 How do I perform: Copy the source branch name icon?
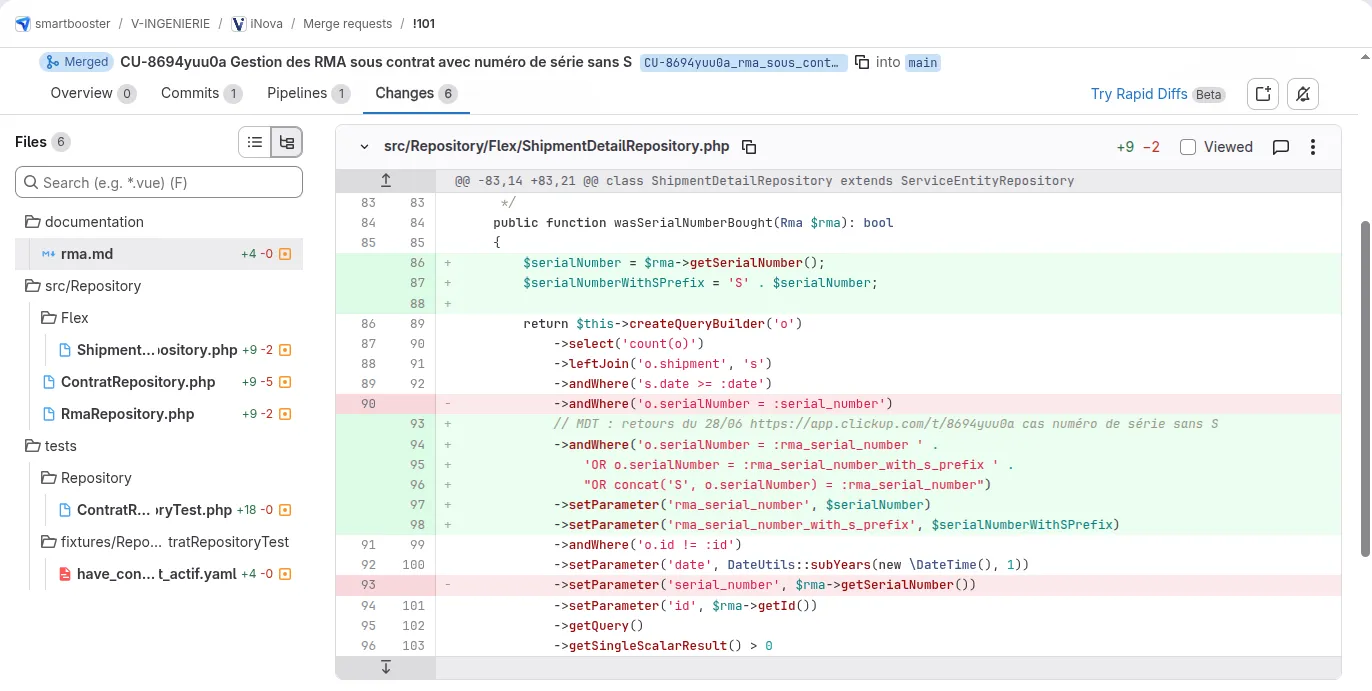[x=862, y=62]
